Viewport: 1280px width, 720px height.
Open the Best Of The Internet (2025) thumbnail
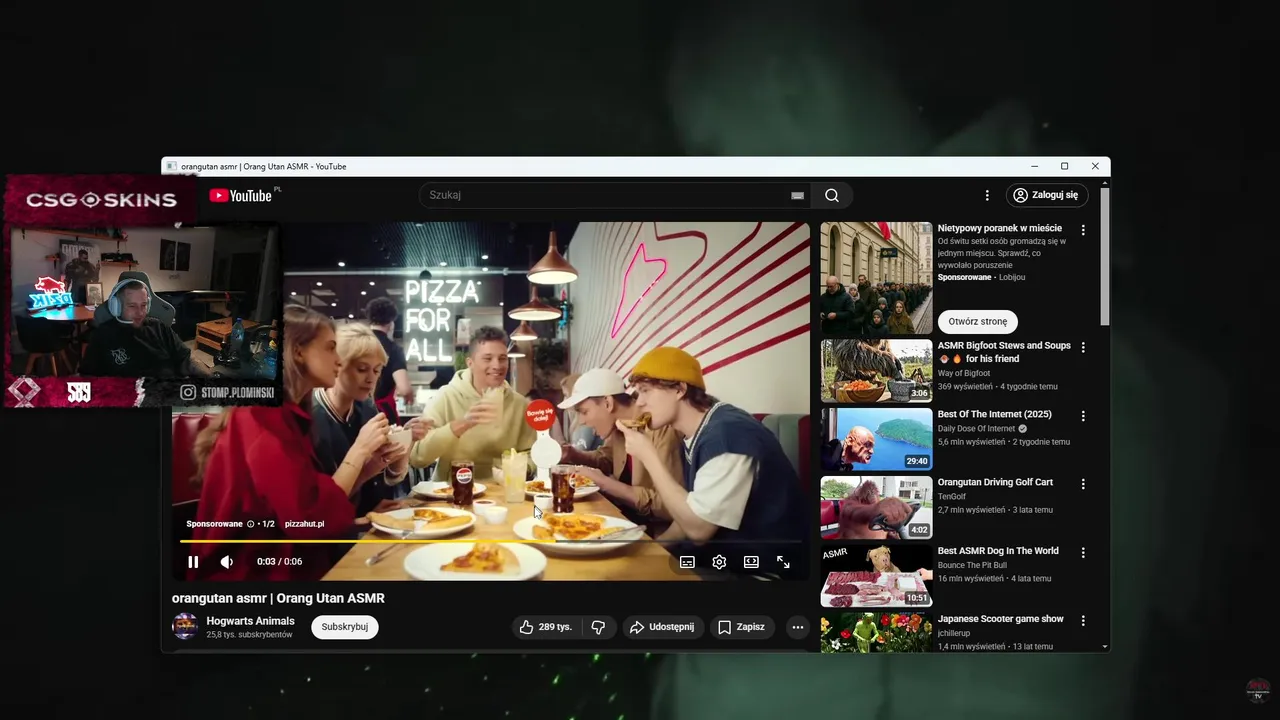click(x=876, y=439)
